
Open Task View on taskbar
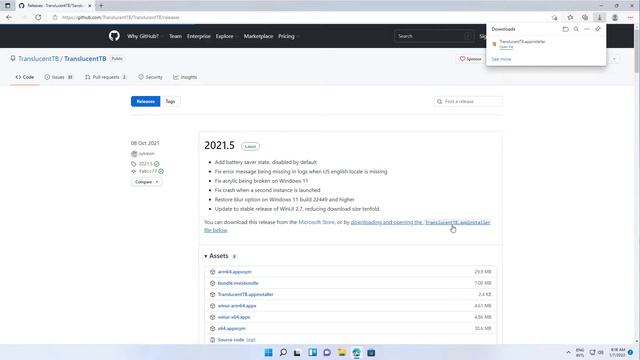click(x=297, y=353)
